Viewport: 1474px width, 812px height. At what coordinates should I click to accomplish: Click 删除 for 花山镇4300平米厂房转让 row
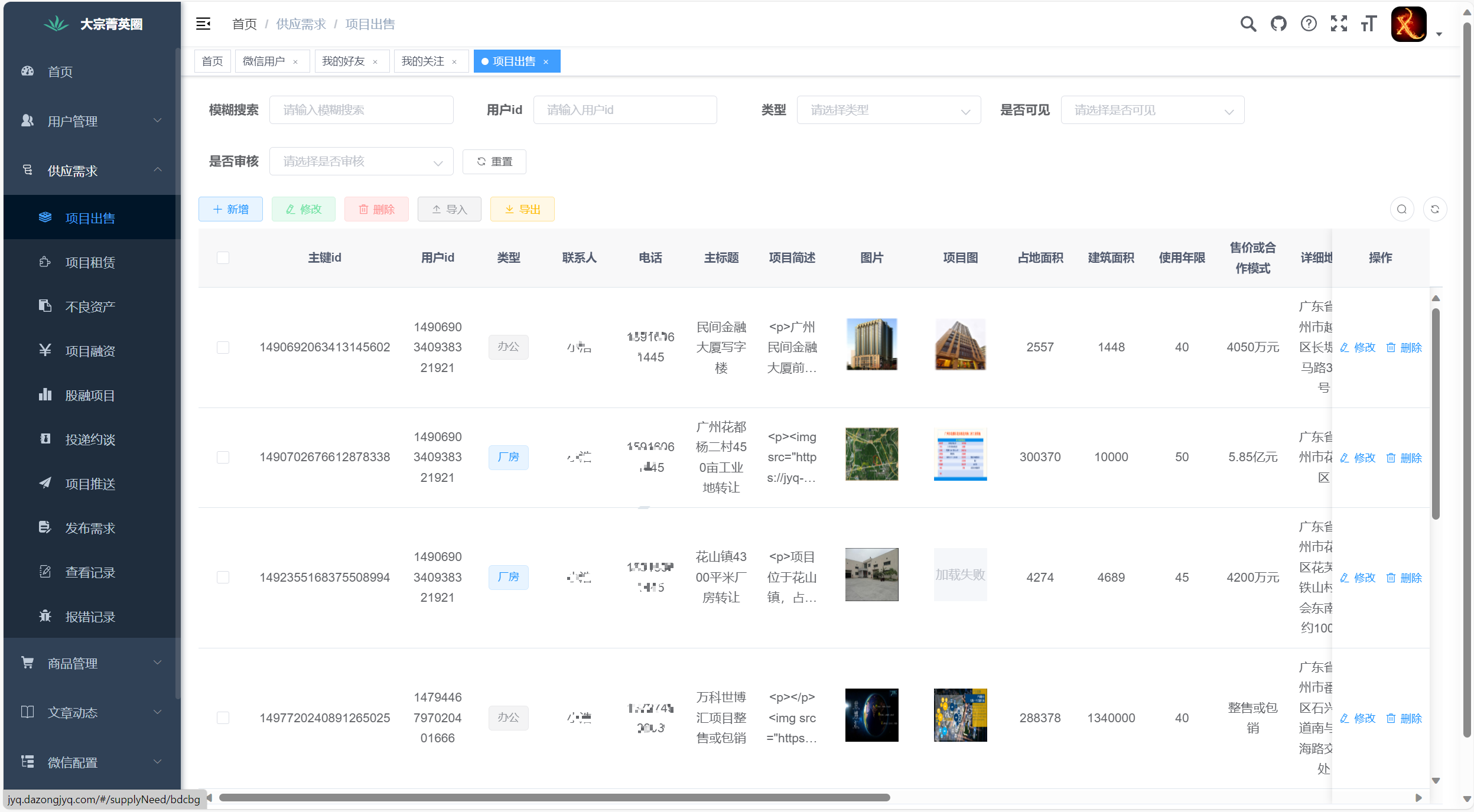pyautogui.click(x=1404, y=578)
